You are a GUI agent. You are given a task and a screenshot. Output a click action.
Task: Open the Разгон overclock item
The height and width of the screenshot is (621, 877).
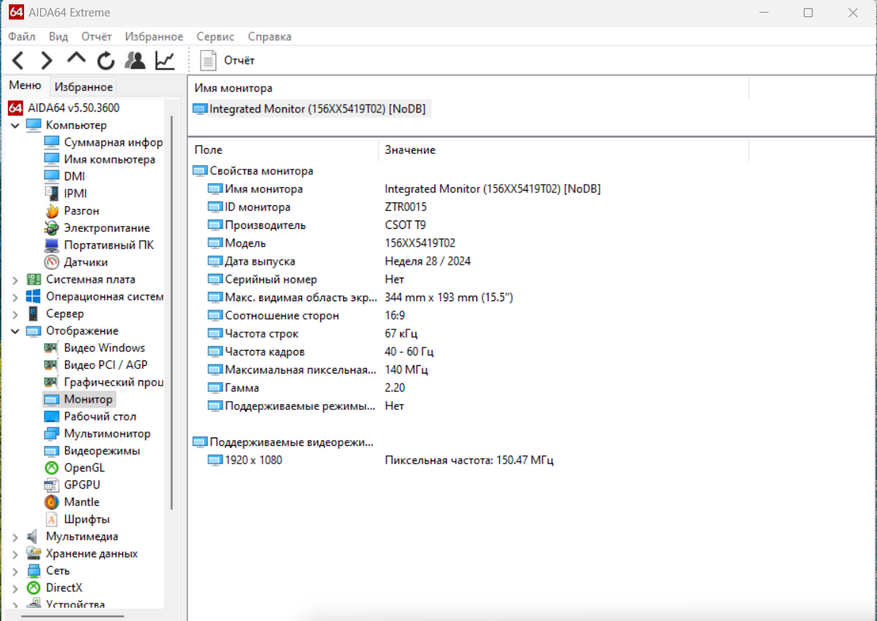pyautogui.click(x=81, y=211)
